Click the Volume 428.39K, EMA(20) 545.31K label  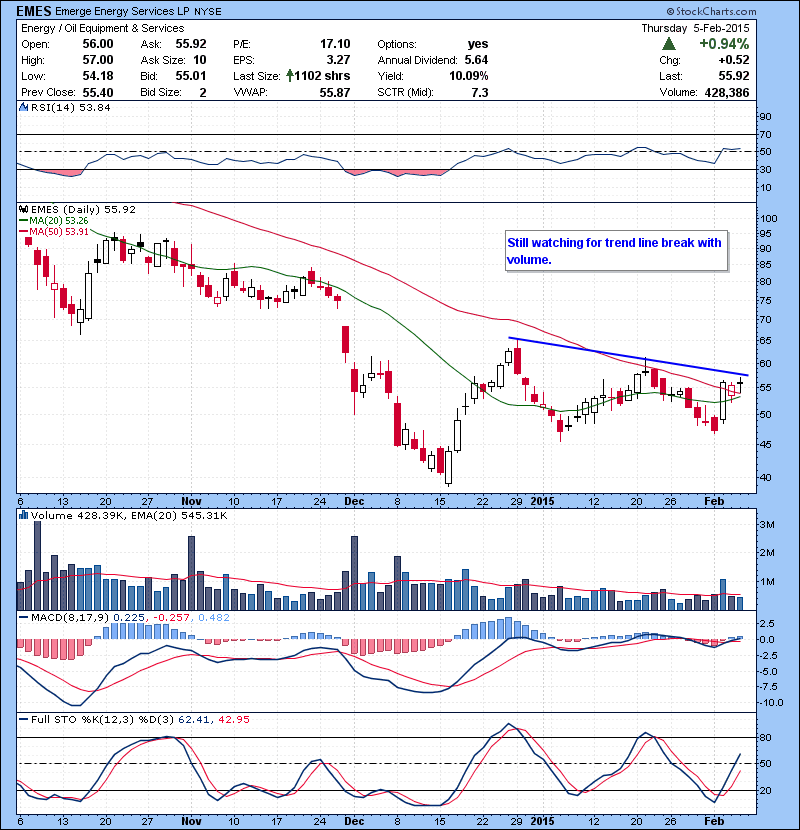129,515
